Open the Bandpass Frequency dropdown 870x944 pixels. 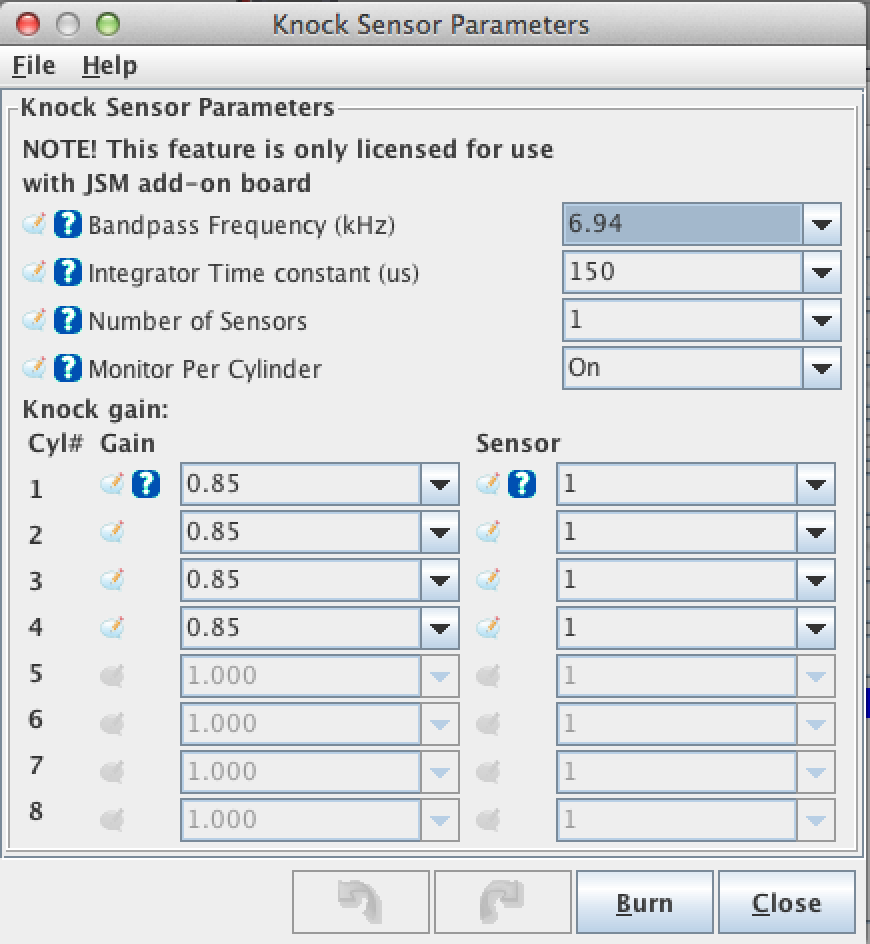[x=821, y=224]
